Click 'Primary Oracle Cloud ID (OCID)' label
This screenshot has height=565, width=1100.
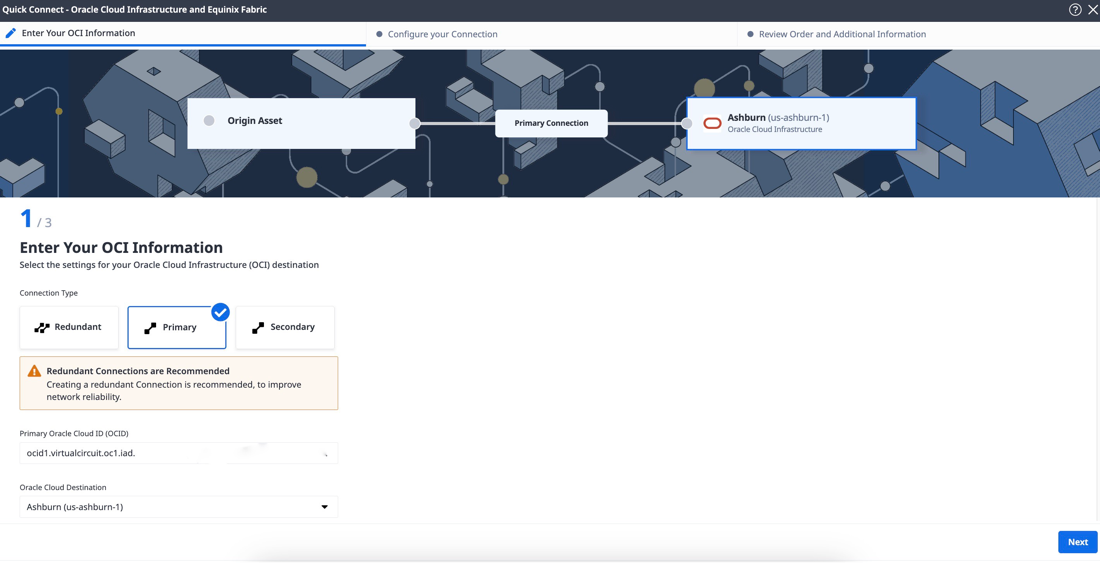pos(74,433)
